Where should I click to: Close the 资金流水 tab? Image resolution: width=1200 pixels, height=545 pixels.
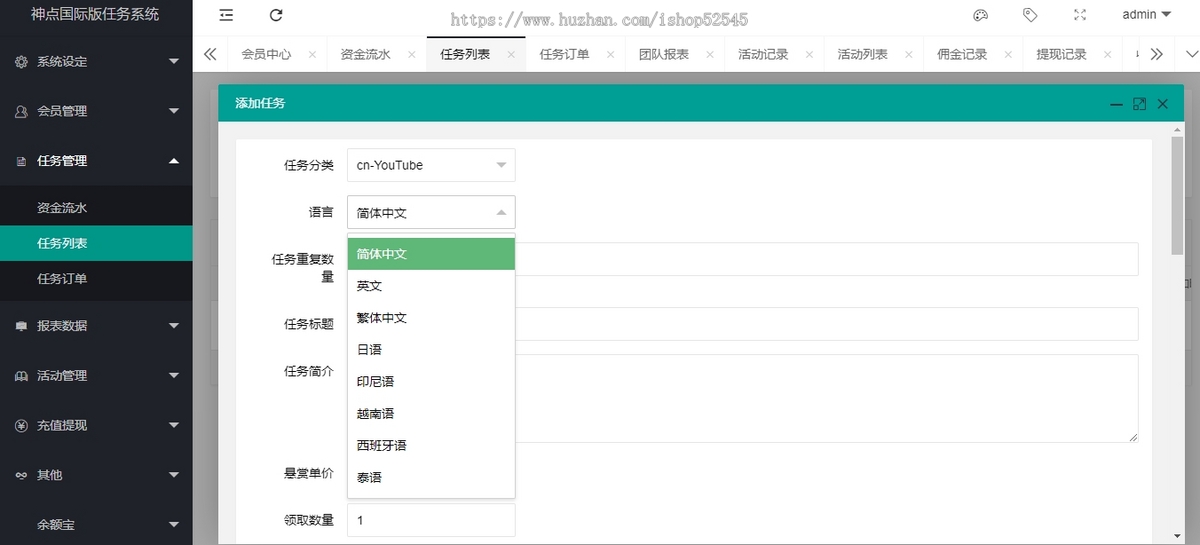point(411,55)
